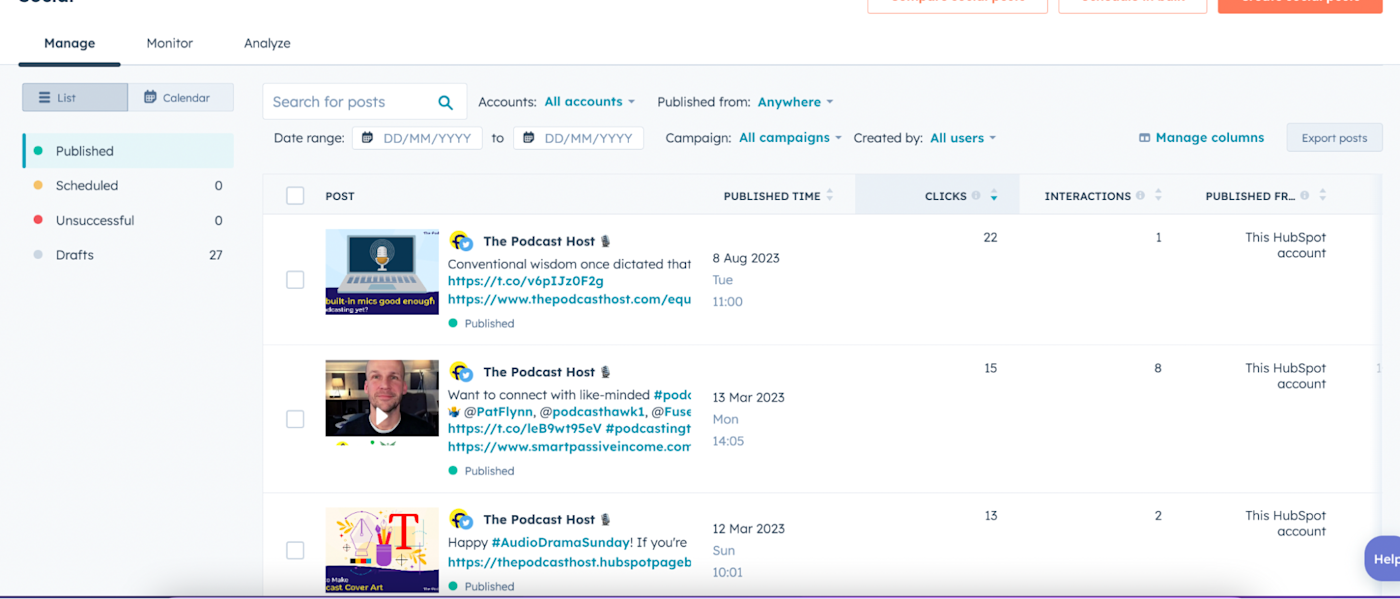Click Twitter account avatar on 8 Aug 2023 post

(x=460, y=241)
